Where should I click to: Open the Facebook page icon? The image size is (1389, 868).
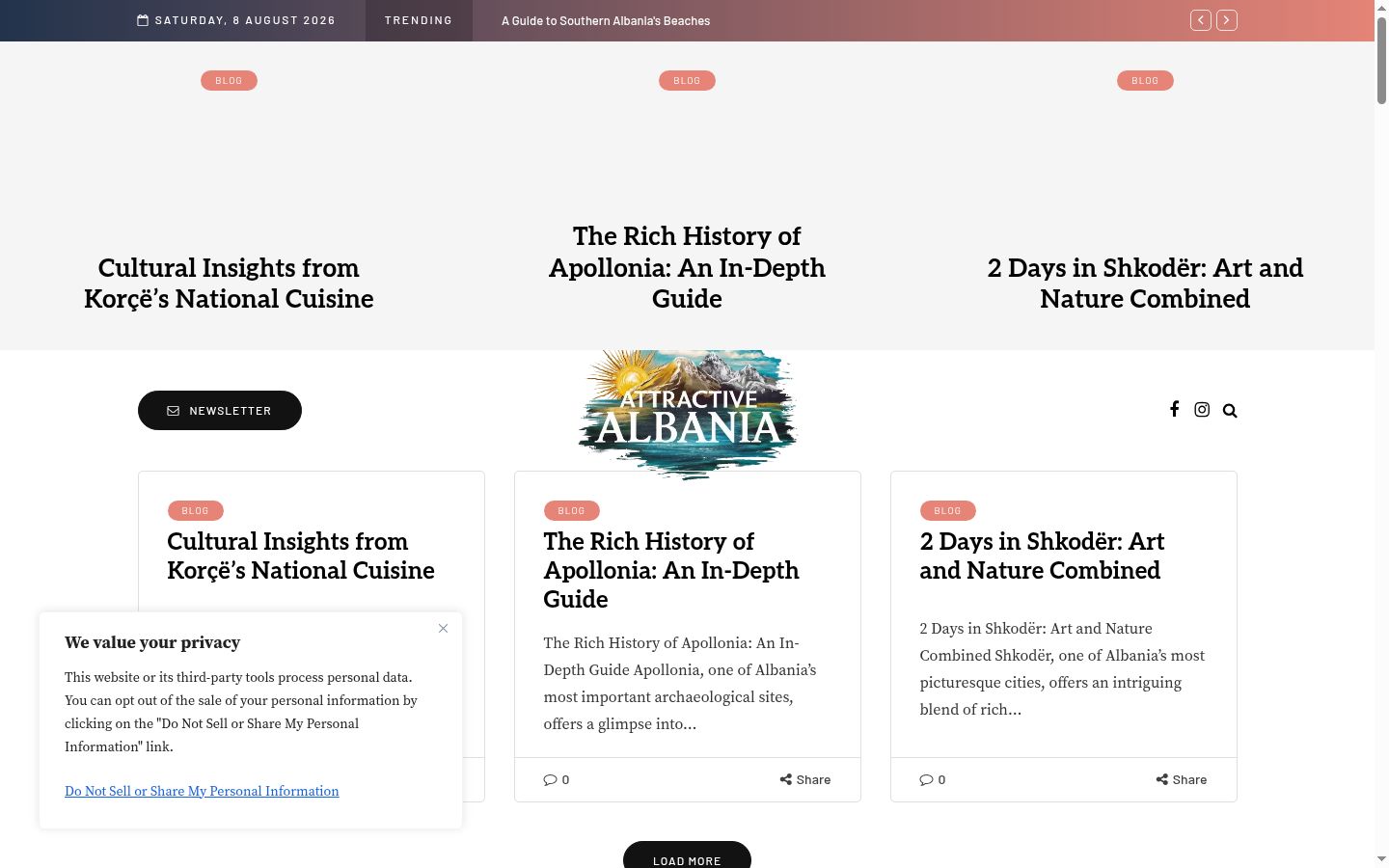click(x=1174, y=409)
